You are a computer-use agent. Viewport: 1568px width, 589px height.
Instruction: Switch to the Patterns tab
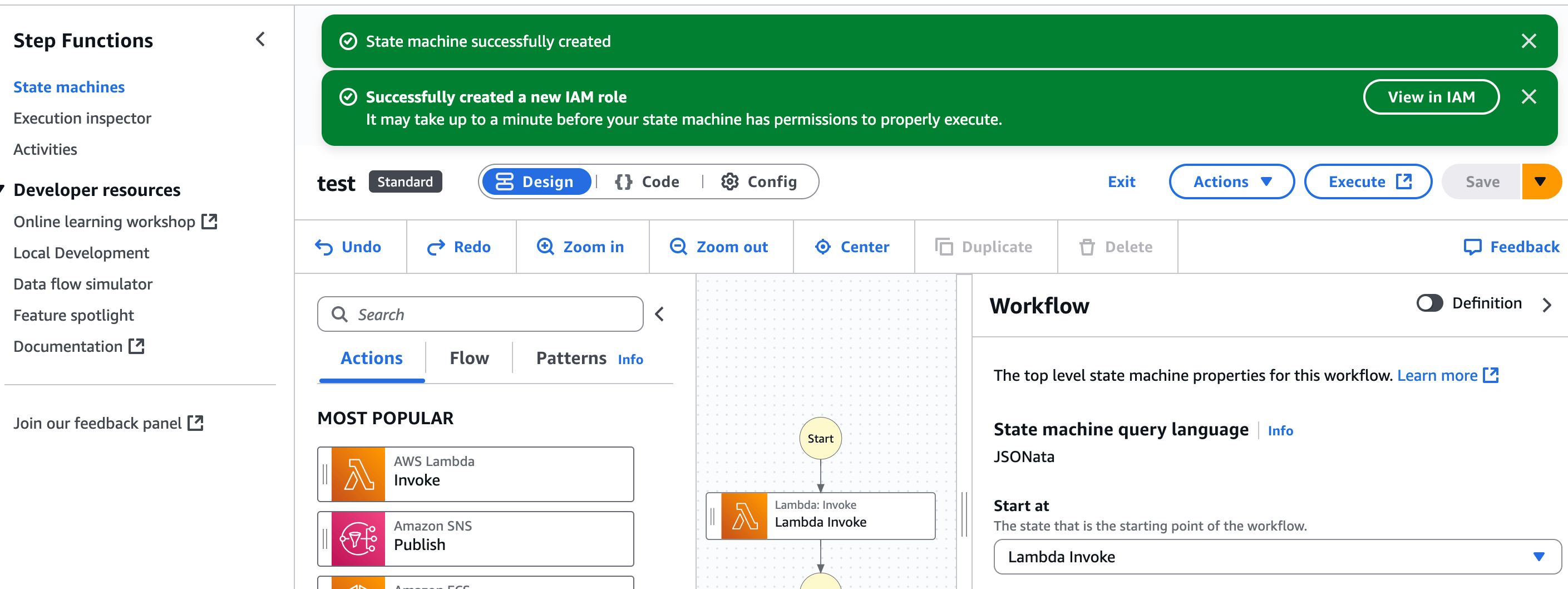(570, 358)
